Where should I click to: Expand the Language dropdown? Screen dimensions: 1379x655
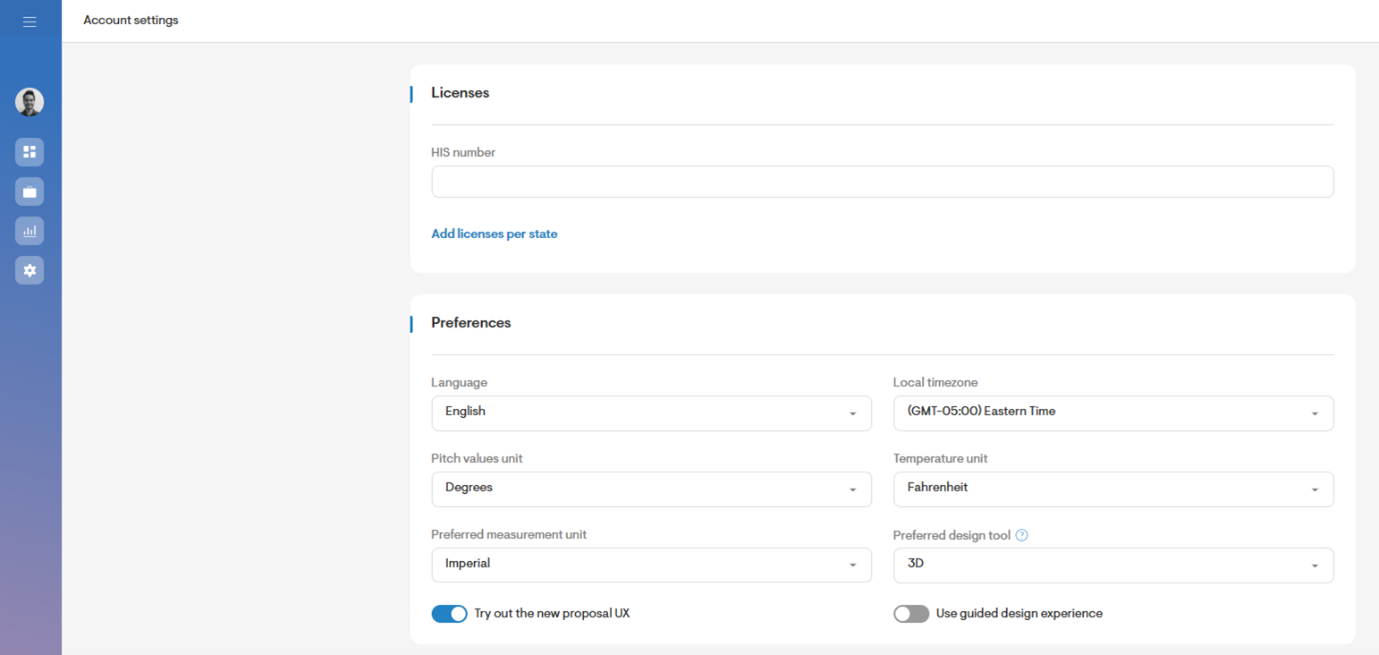point(650,413)
